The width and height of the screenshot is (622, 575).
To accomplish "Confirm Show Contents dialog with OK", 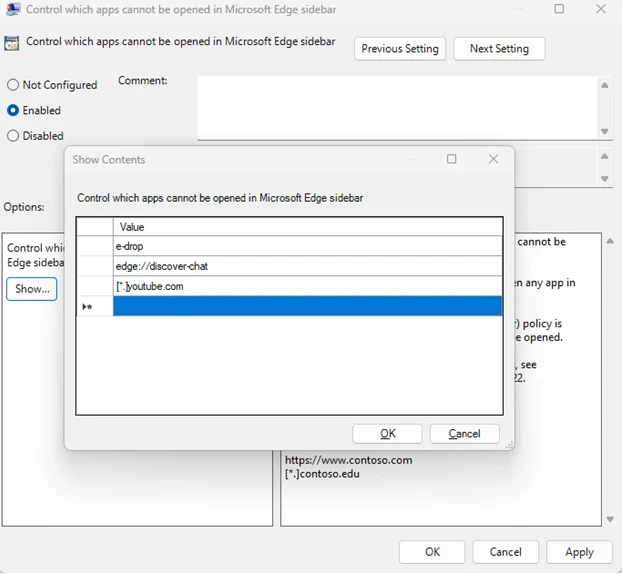I will pyautogui.click(x=387, y=433).
